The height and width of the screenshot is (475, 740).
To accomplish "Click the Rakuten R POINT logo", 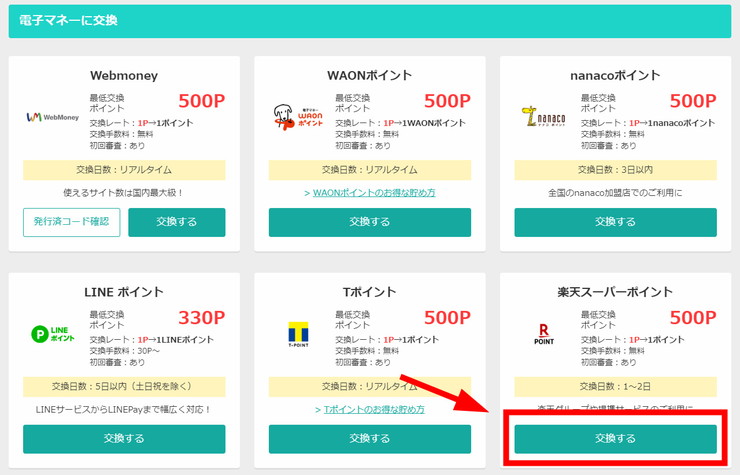I will [544, 334].
